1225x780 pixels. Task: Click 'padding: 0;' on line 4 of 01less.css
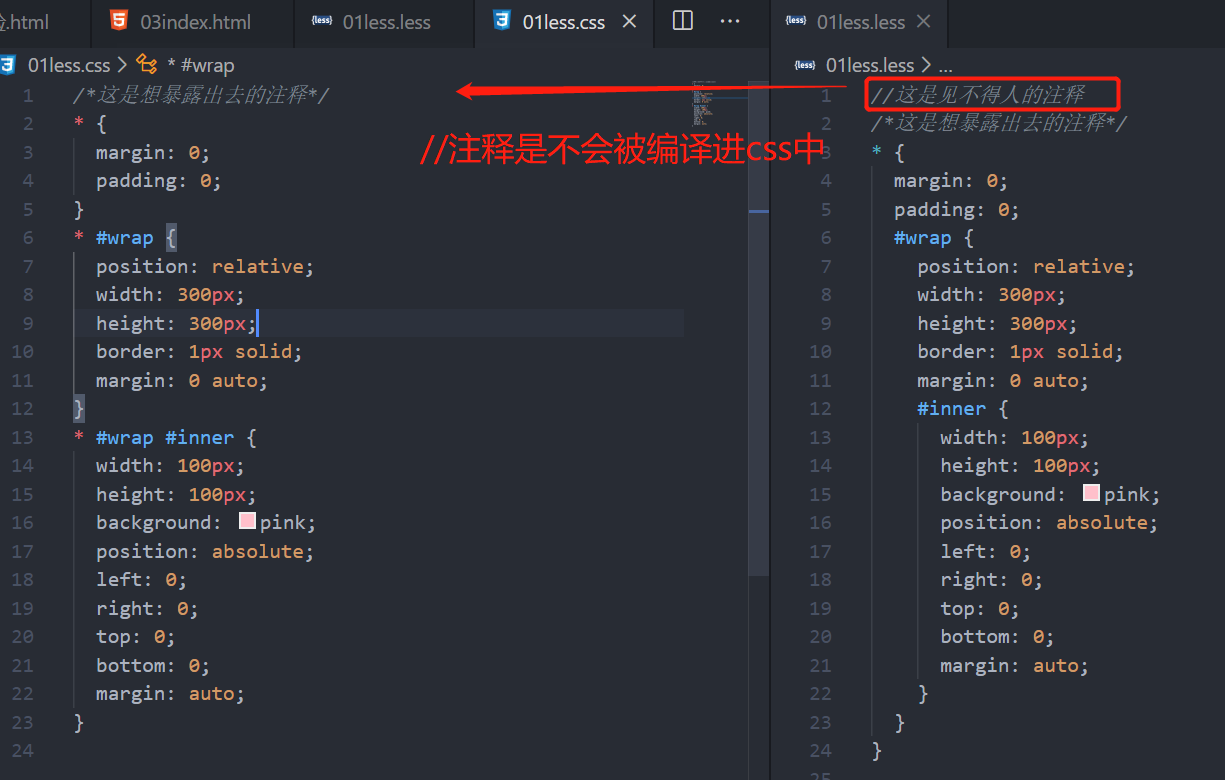158,181
